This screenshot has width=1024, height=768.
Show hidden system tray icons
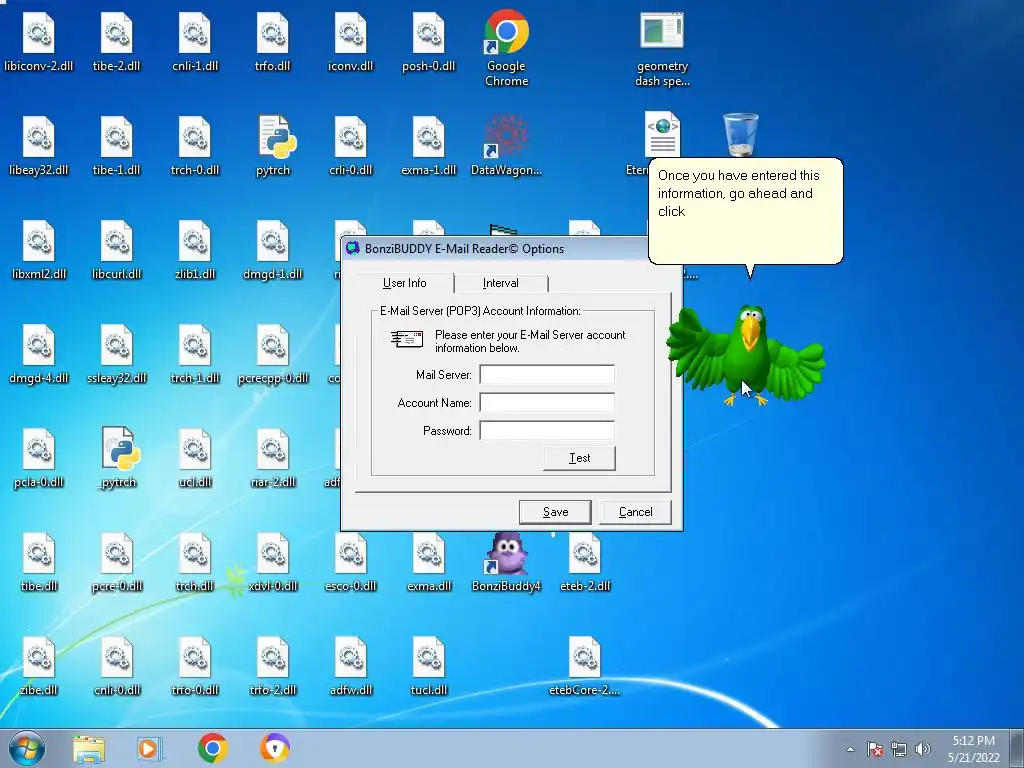coord(850,750)
